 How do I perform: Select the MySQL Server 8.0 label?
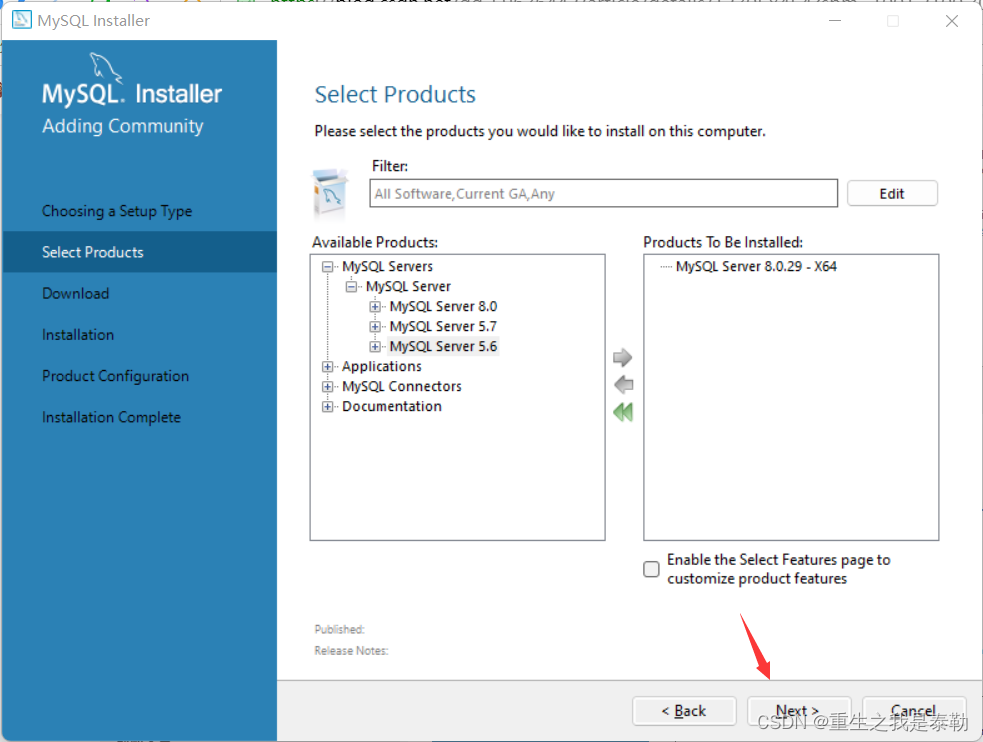point(443,306)
